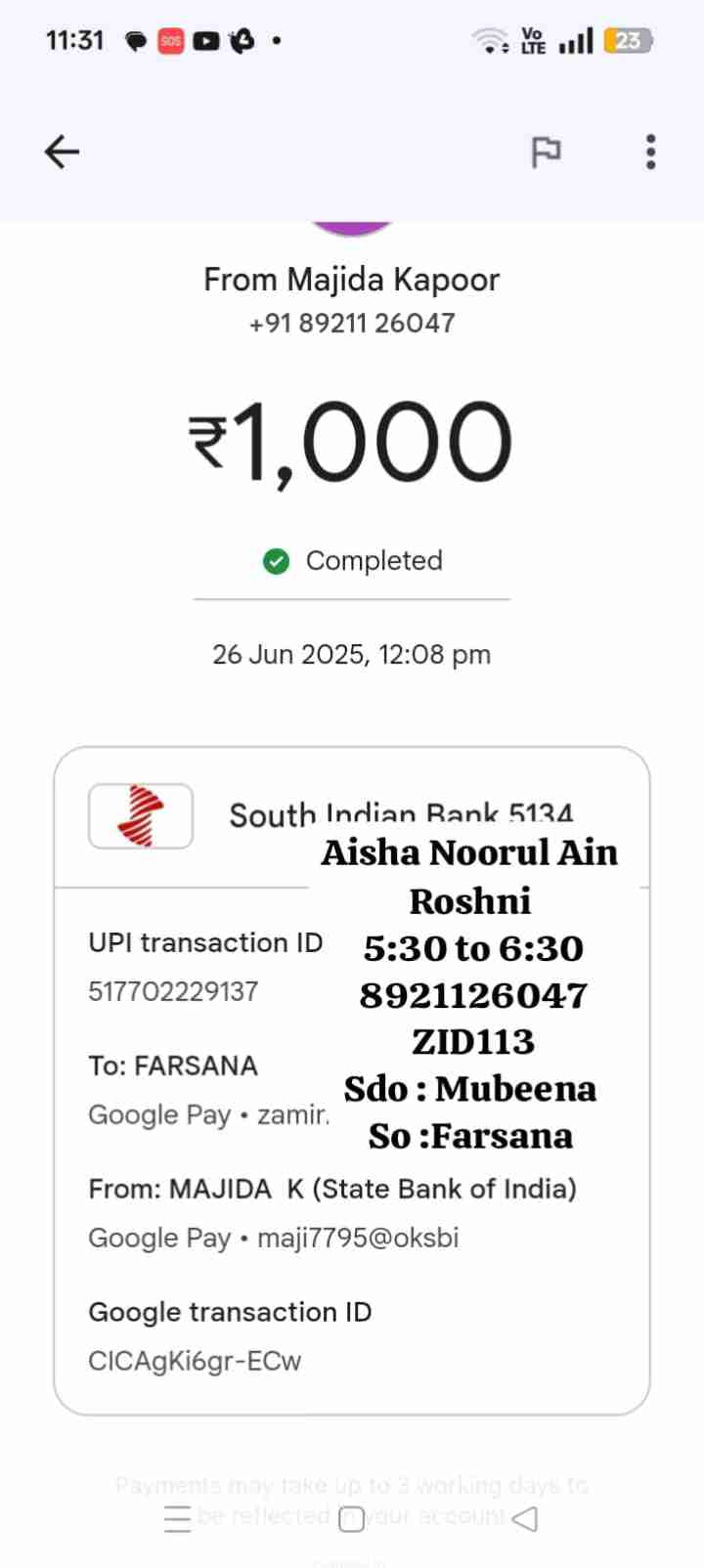The image size is (704, 1568).
Task: Tap the battery indicator icon
Action: 628,41
